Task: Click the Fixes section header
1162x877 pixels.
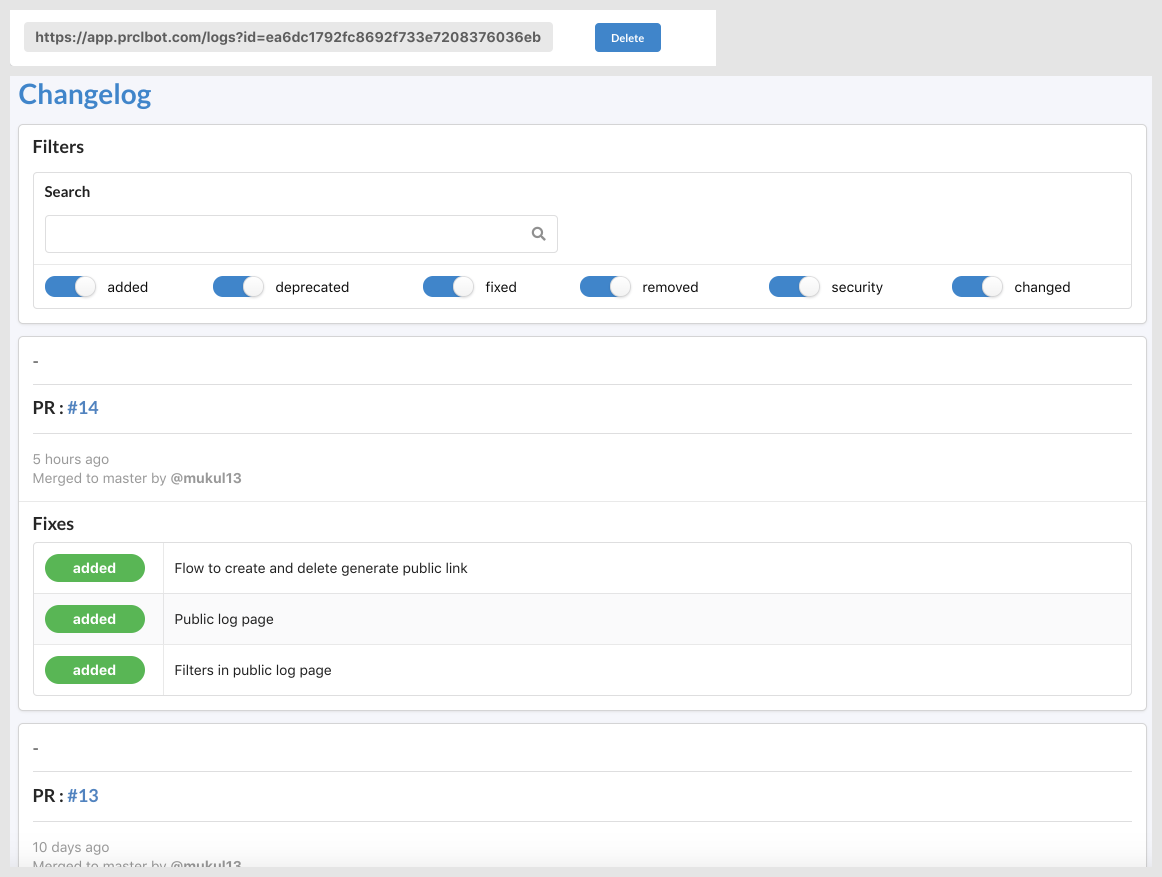Action: tap(53, 523)
